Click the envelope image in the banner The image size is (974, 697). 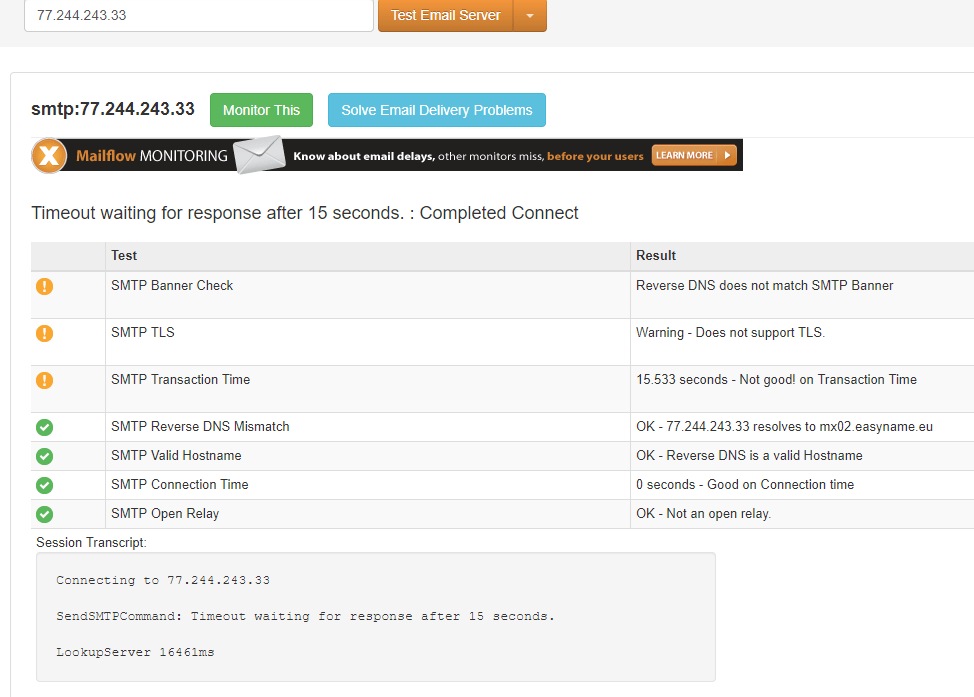click(259, 155)
